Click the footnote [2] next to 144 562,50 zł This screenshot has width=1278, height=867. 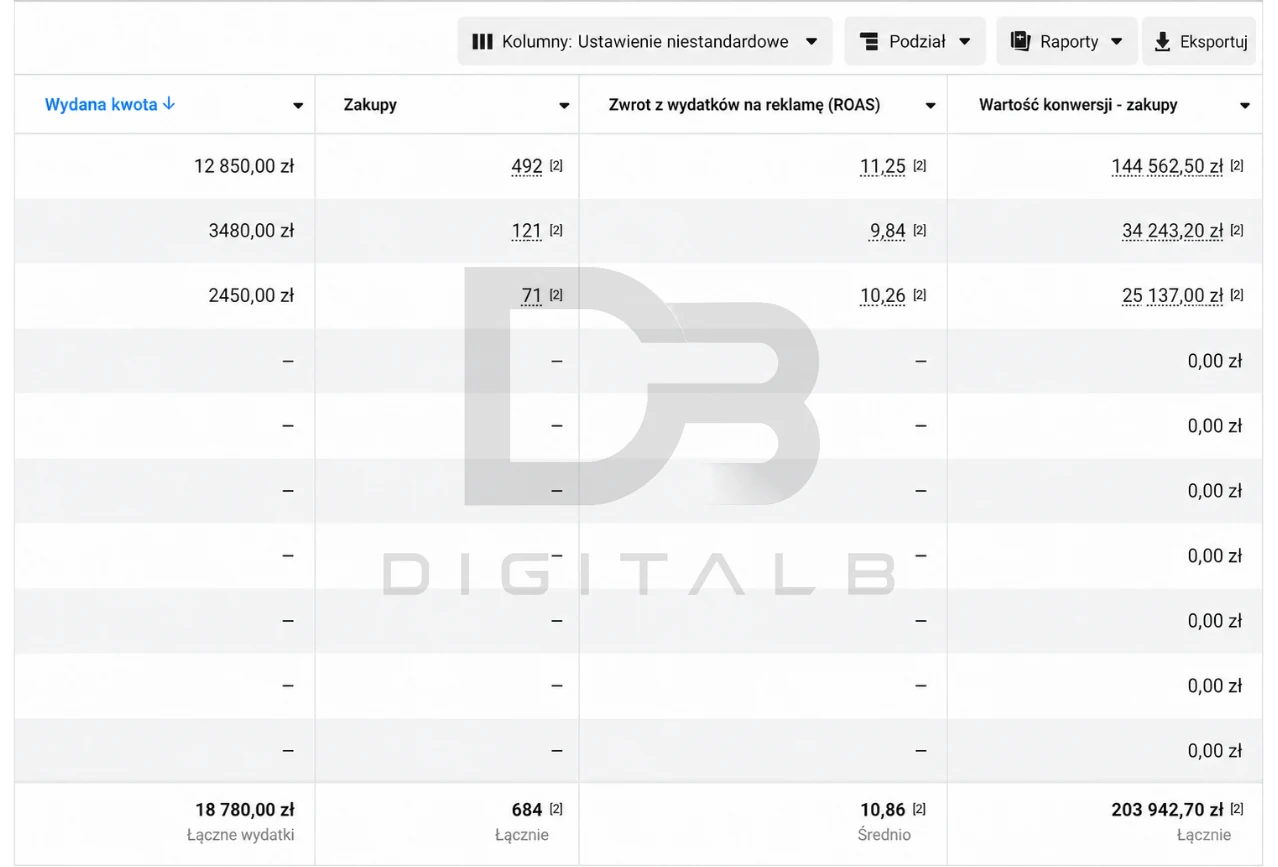point(1237,166)
